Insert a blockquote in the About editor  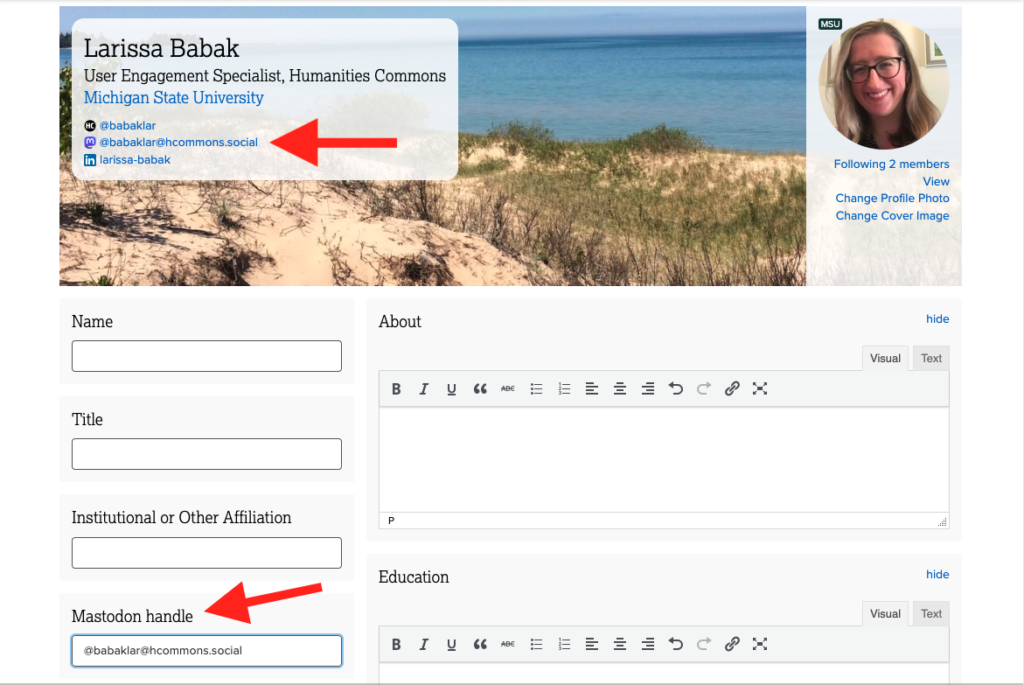480,389
